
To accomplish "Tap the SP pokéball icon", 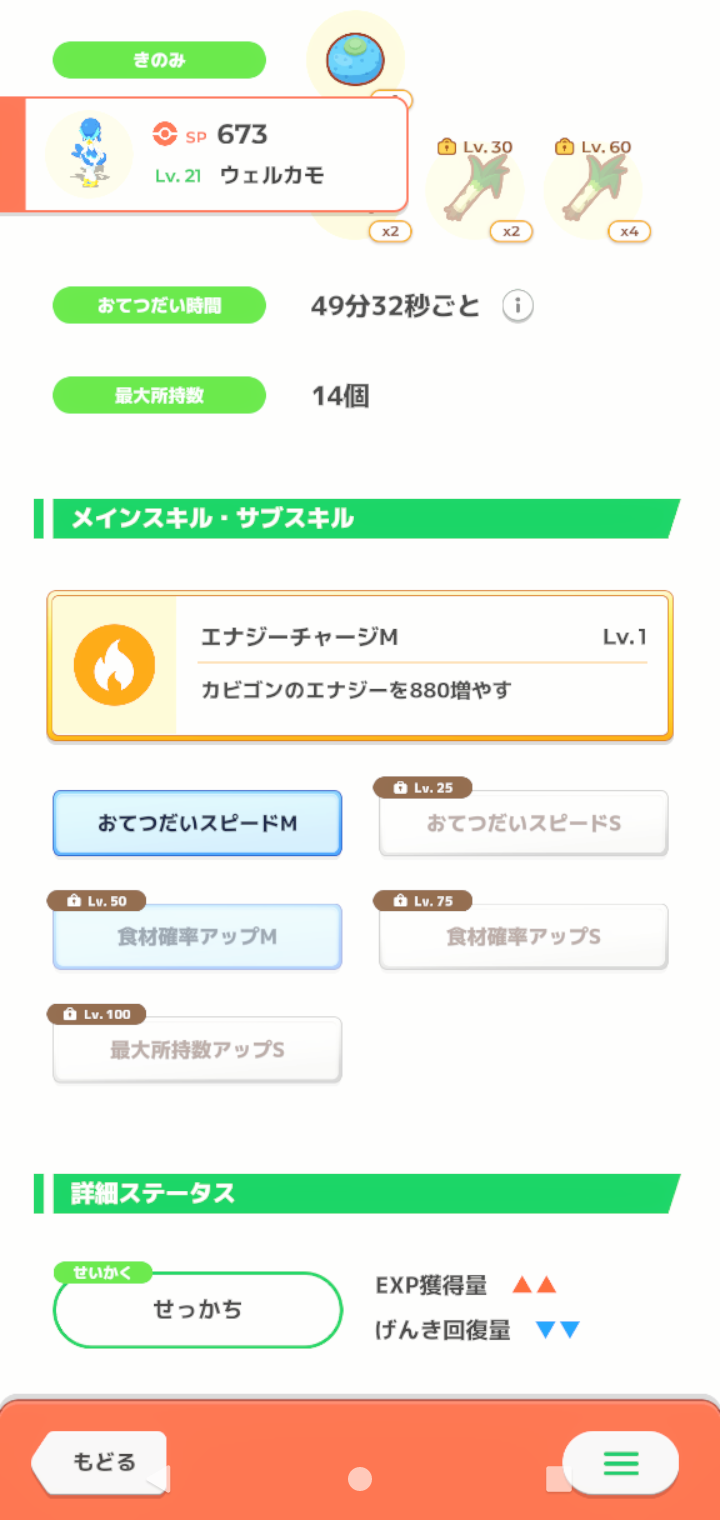I will 164,134.
